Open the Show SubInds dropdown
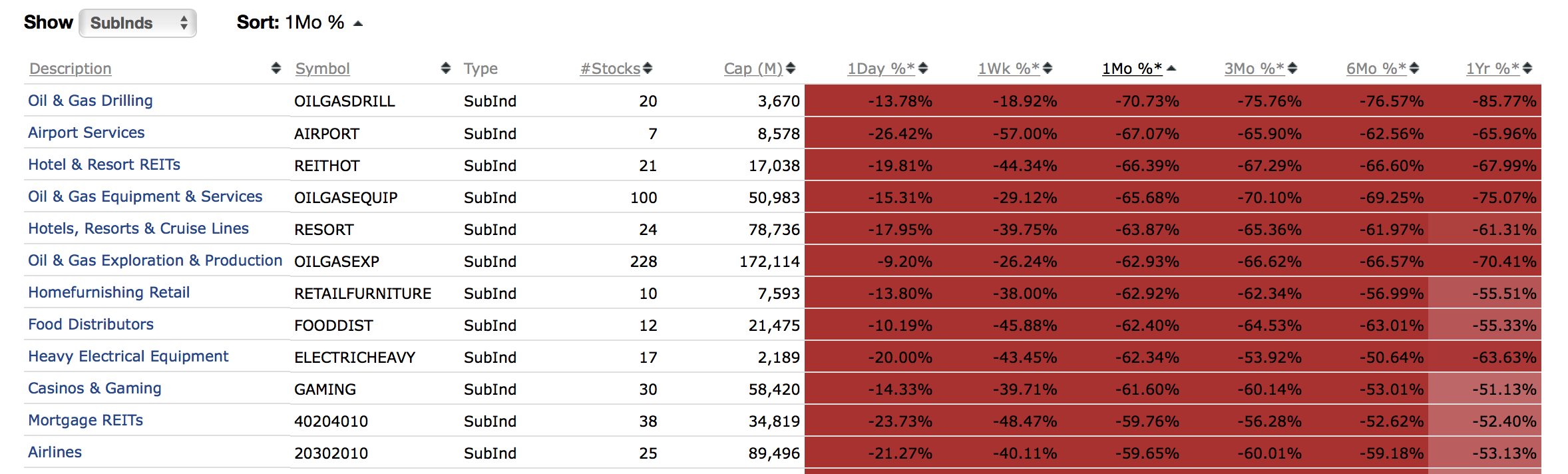Screen dimensions: 1568x474 coord(138,23)
